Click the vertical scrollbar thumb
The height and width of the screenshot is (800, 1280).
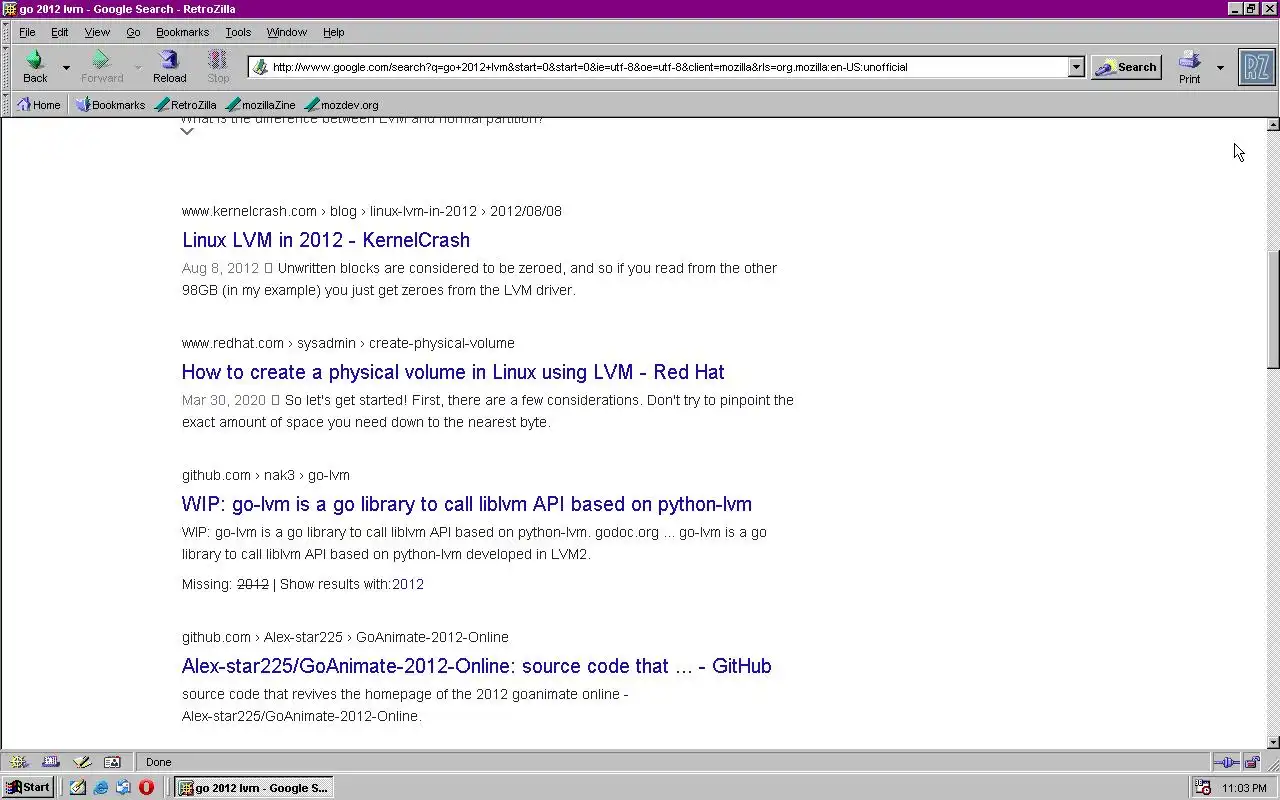[x=1273, y=310]
